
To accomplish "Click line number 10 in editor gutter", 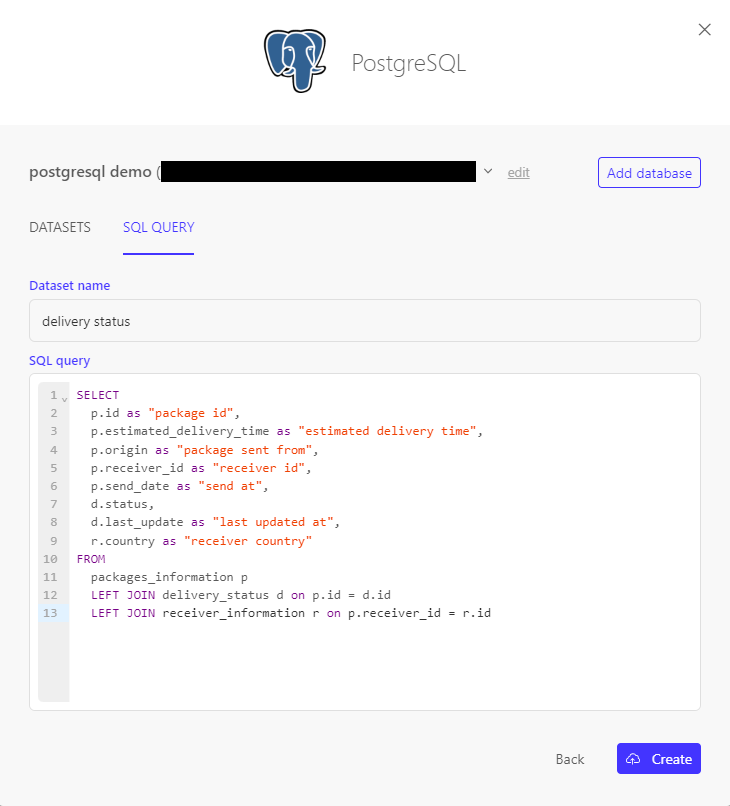I will (x=50, y=559).
